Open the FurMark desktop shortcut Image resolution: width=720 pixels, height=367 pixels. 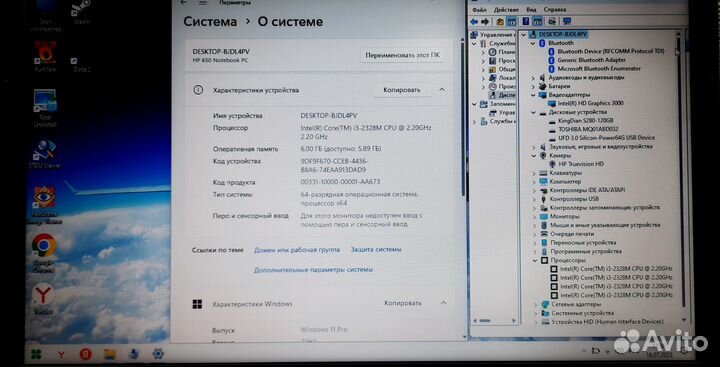(45, 57)
